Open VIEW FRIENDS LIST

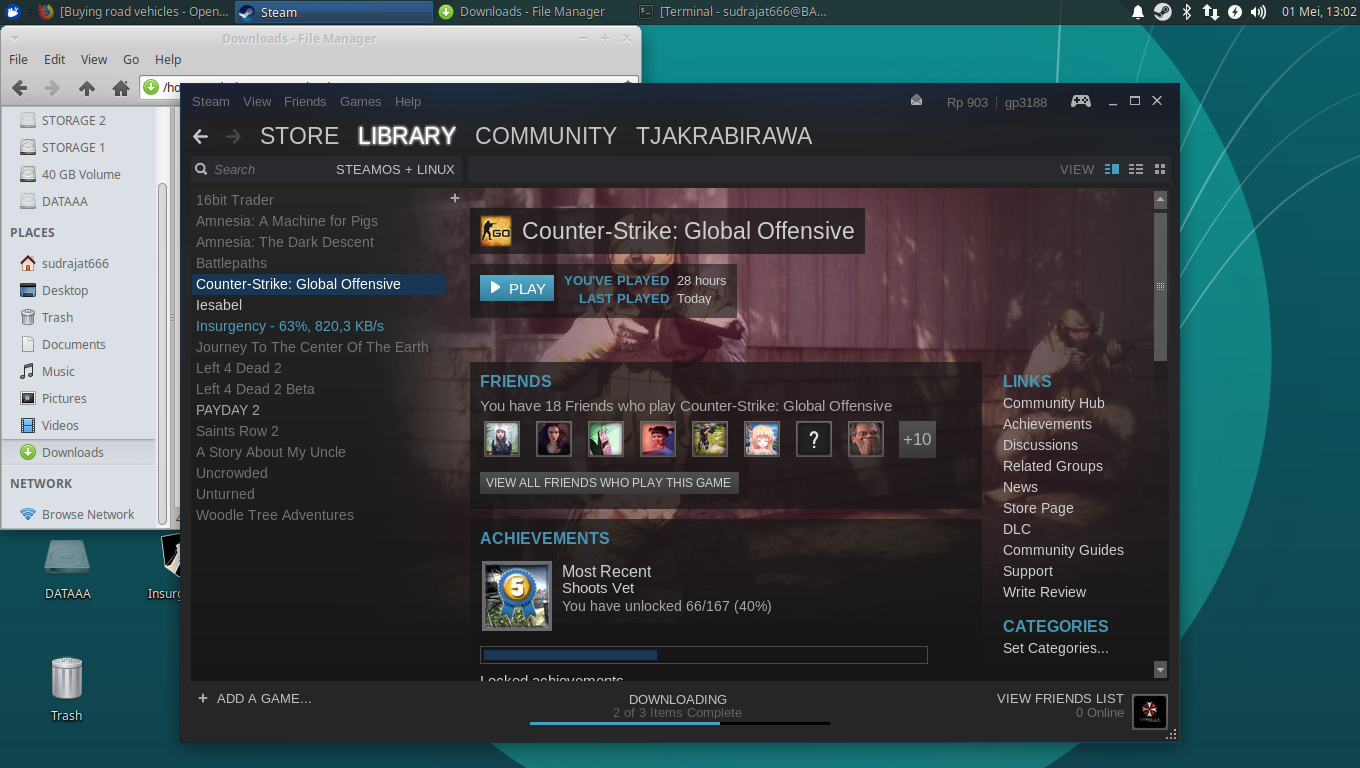coord(1060,698)
